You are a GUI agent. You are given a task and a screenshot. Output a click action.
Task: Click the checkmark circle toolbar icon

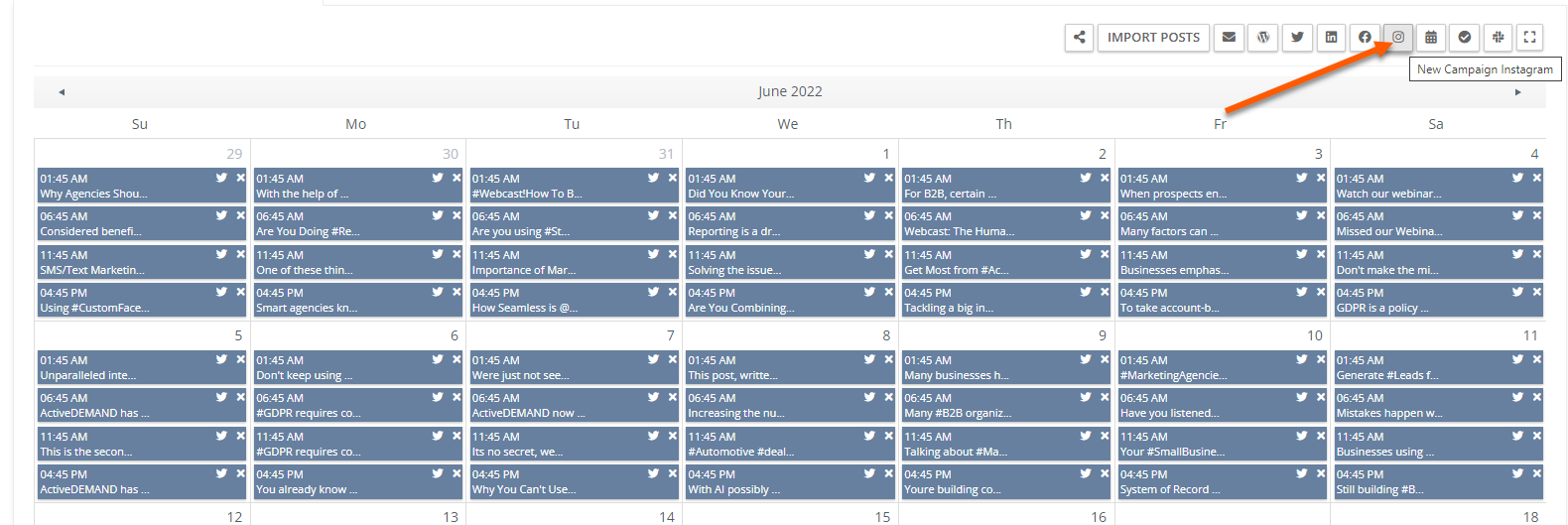tap(1465, 38)
